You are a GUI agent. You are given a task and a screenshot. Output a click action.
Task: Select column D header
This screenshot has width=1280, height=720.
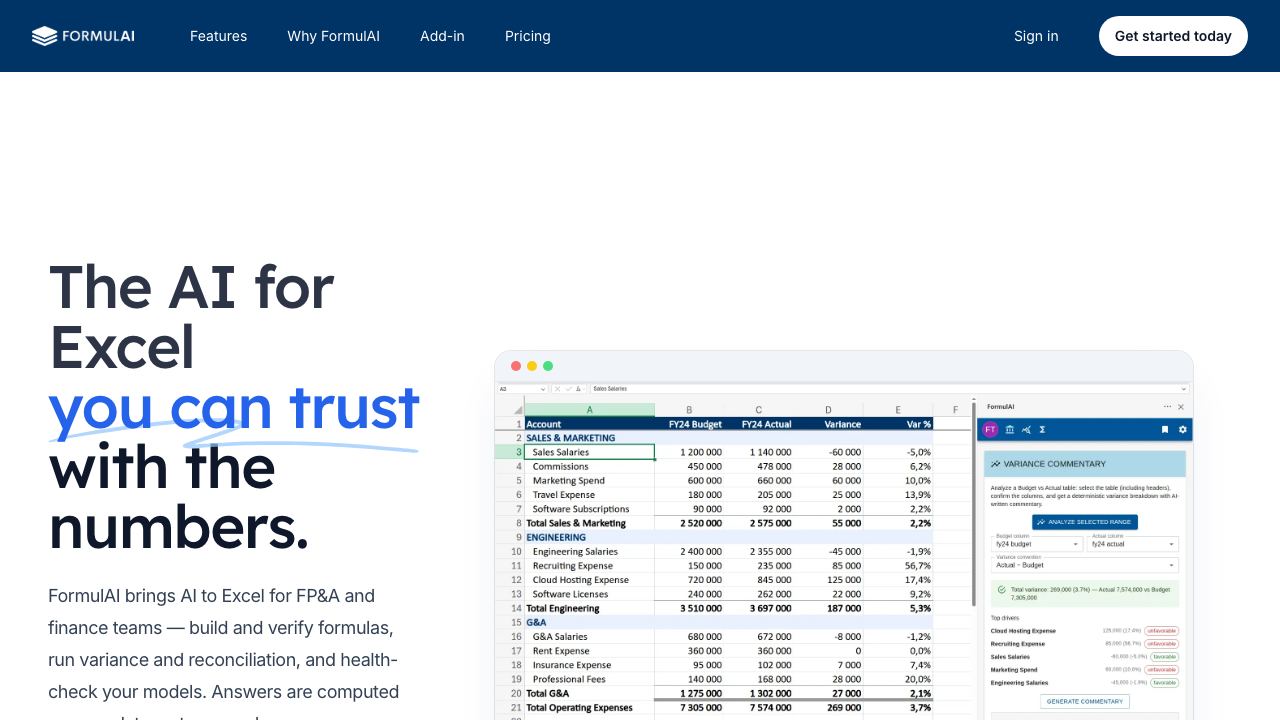tap(828, 410)
